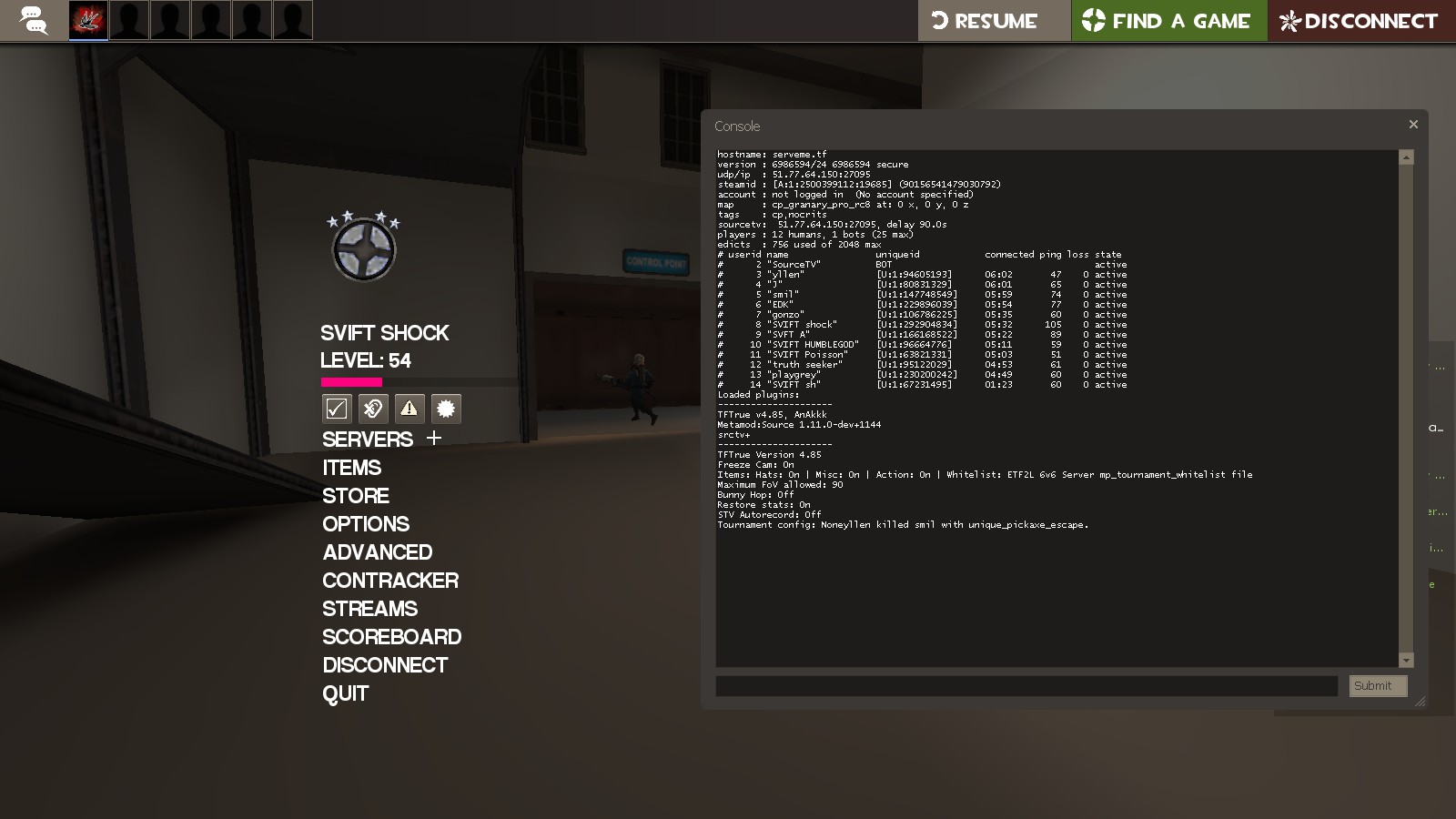This screenshot has height=819, width=1456.
Task: Select the first player avatar with red emblem
Action: 88,20
